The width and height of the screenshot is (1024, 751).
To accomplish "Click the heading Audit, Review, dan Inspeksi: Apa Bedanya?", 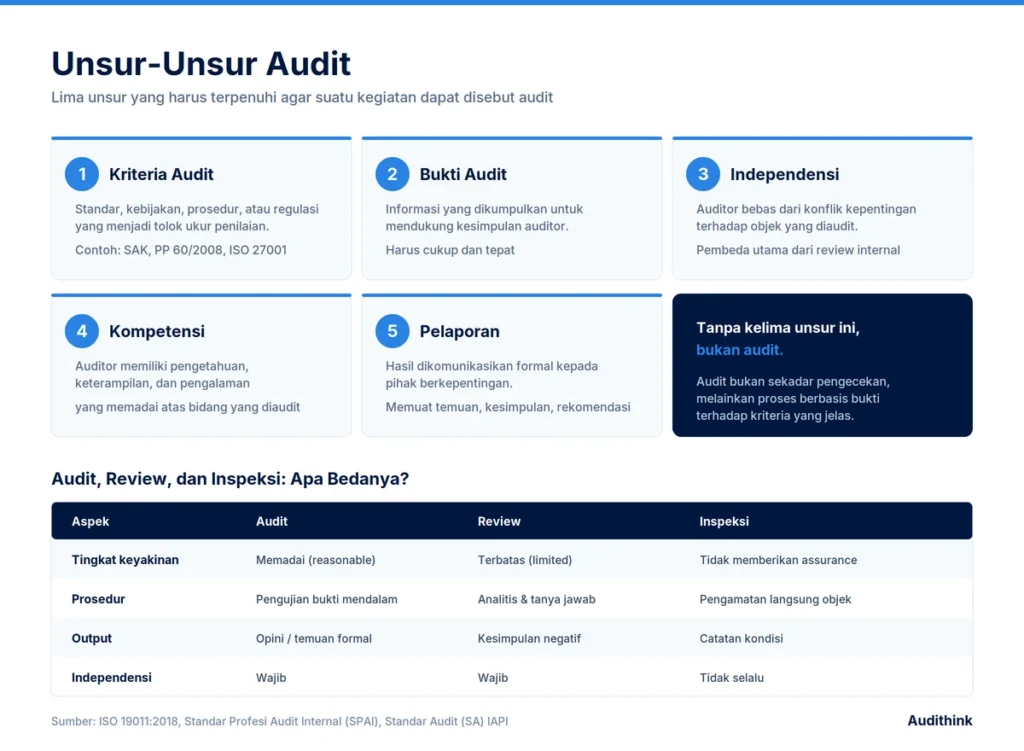I will (230, 479).
